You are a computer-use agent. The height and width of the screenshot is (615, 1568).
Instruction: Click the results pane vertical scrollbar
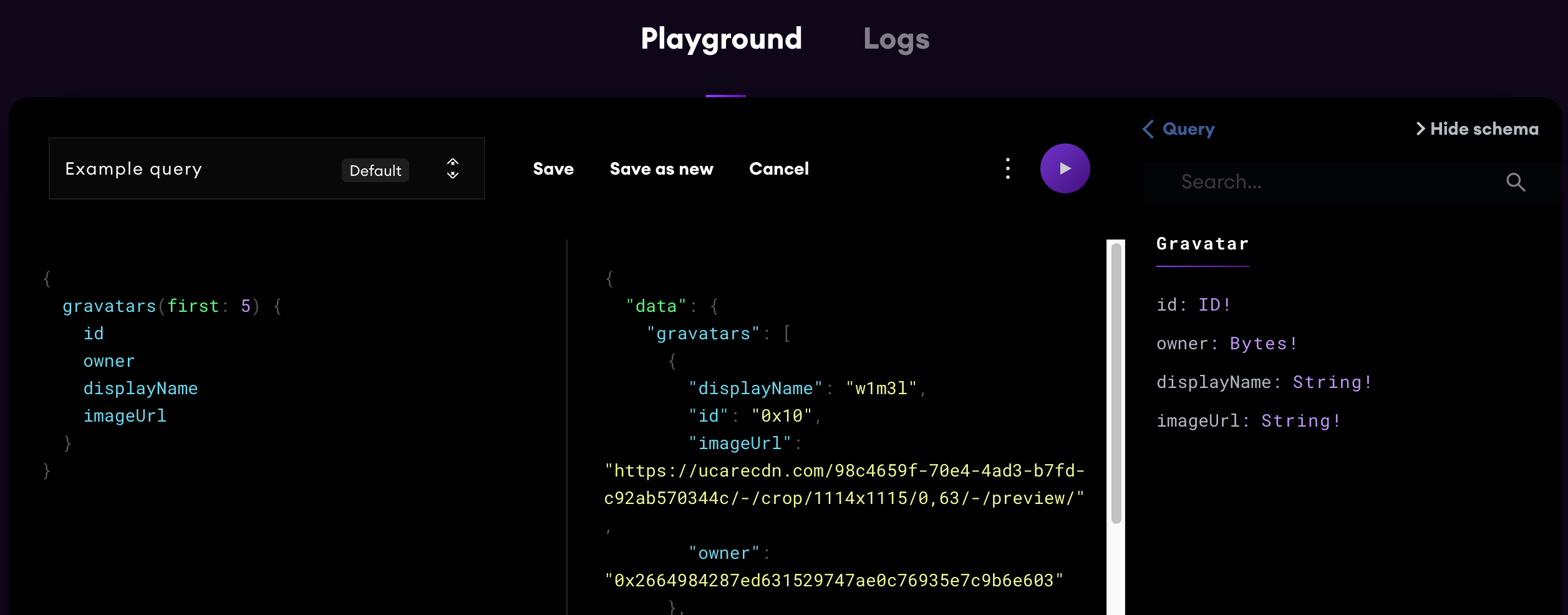click(x=1116, y=384)
